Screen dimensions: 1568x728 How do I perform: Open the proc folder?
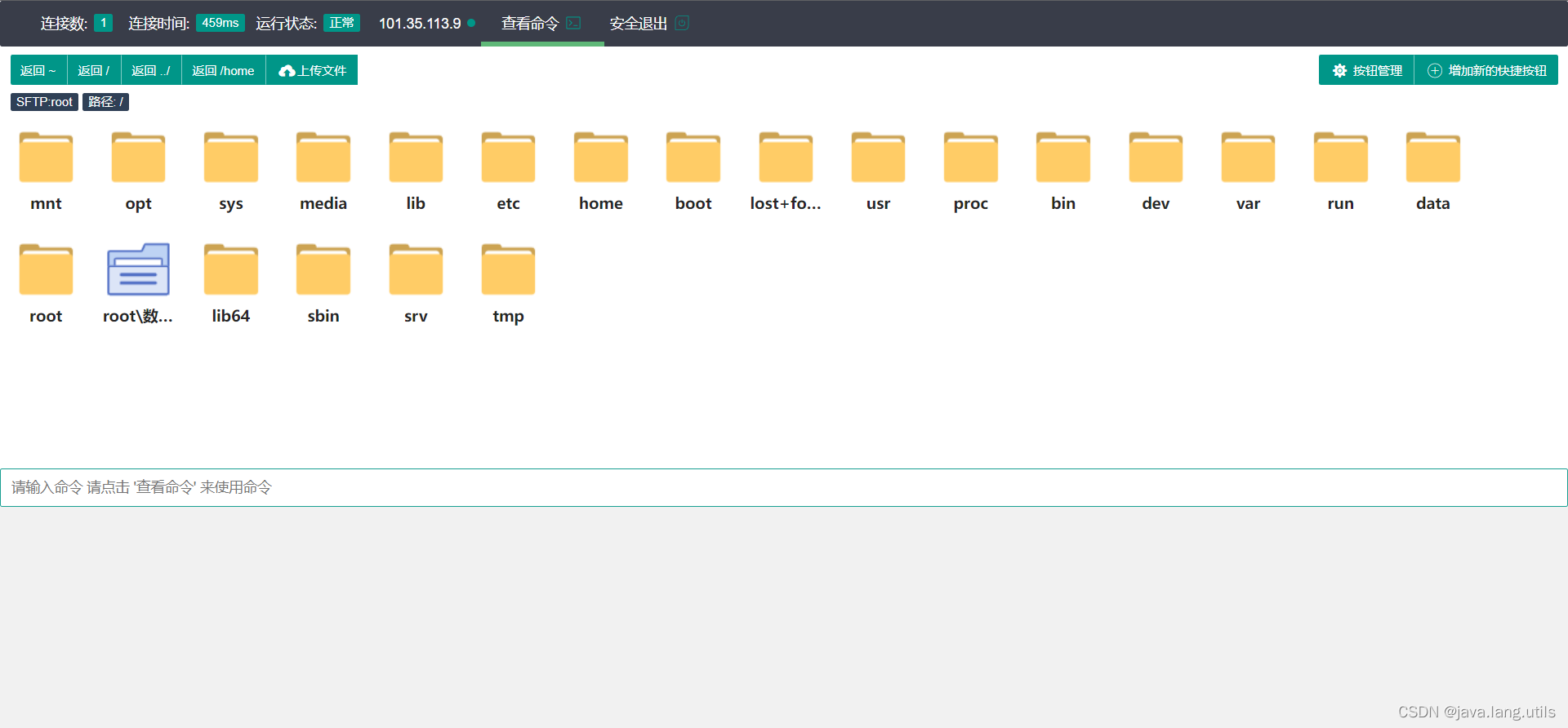point(971,158)
